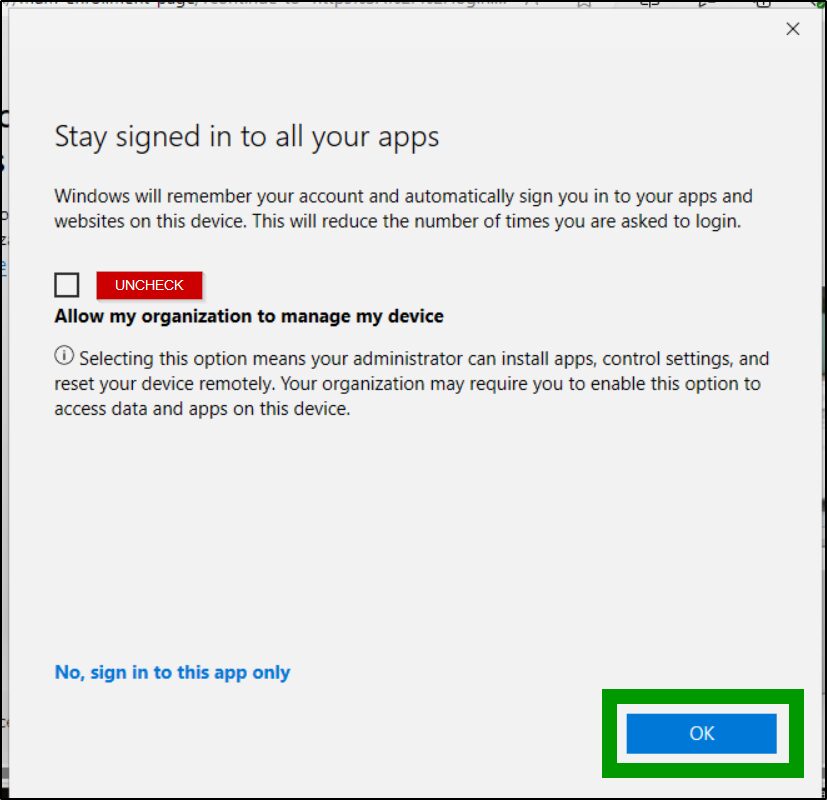
Task: Click the red UNCHECK highlight label
Action: click(x=148, y=284)
